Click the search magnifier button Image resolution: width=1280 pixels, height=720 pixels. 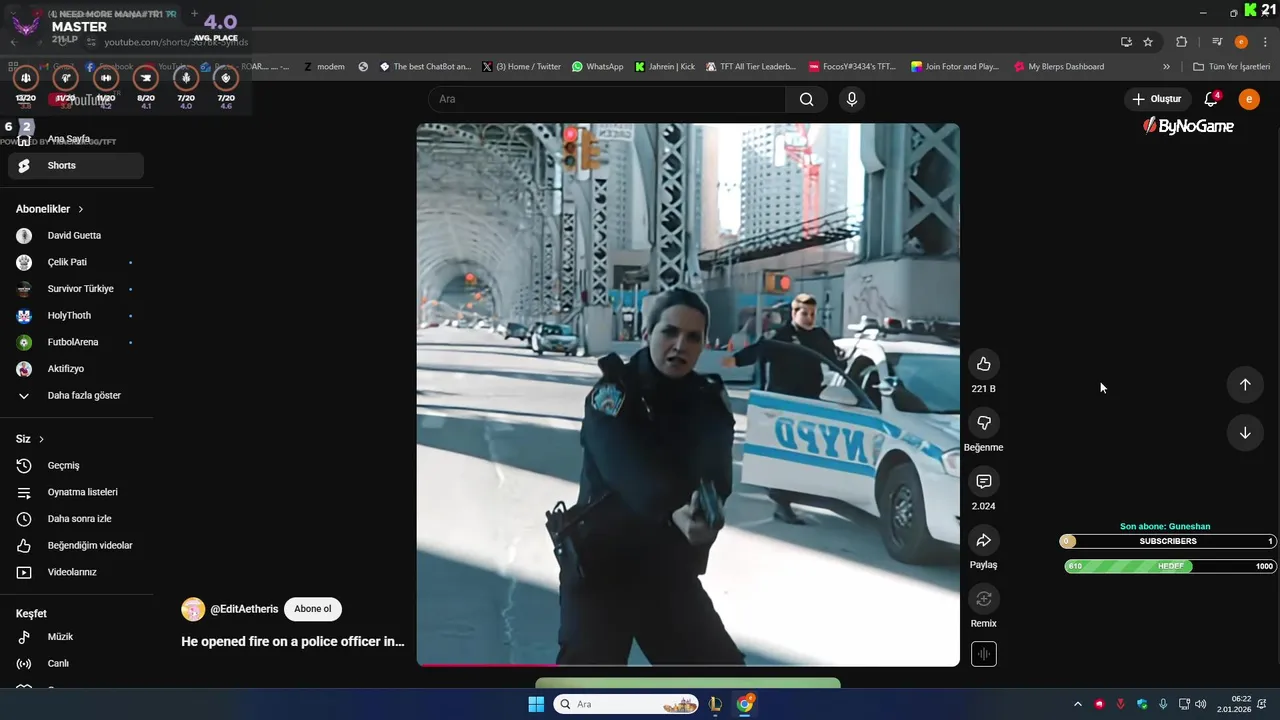806,99
